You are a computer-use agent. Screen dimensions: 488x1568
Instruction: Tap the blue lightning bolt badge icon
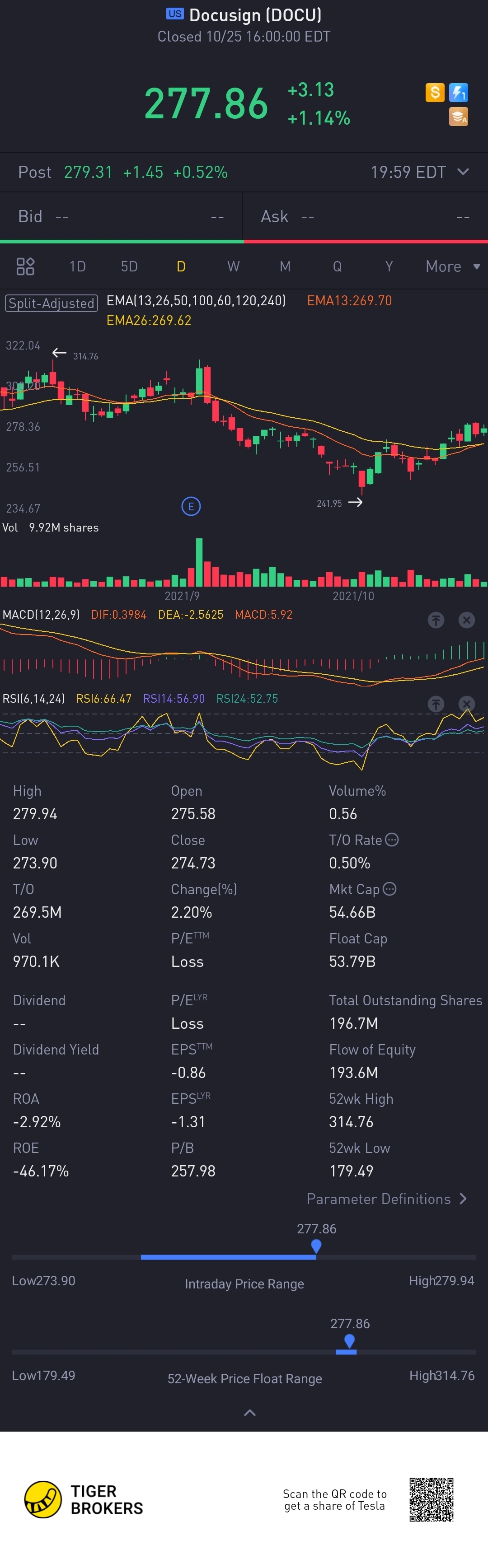[x=458, y=93]
